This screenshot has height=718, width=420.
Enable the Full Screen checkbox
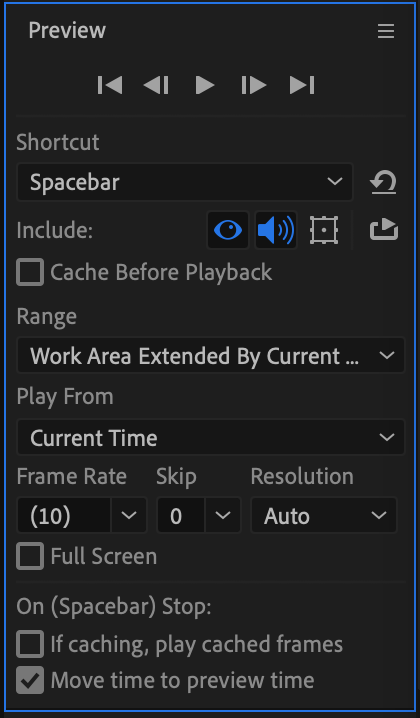coord(30,556)
